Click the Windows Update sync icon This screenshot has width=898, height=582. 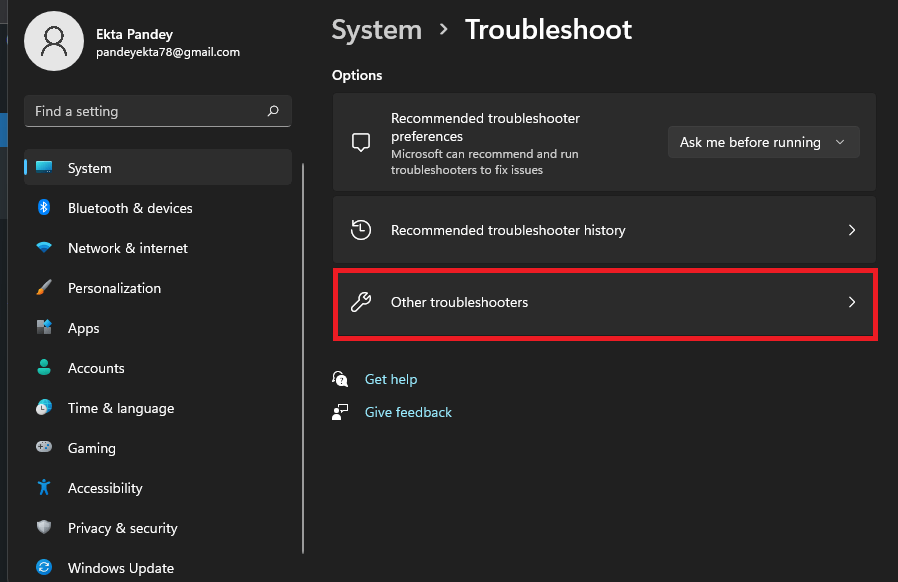tap(44, 568)
